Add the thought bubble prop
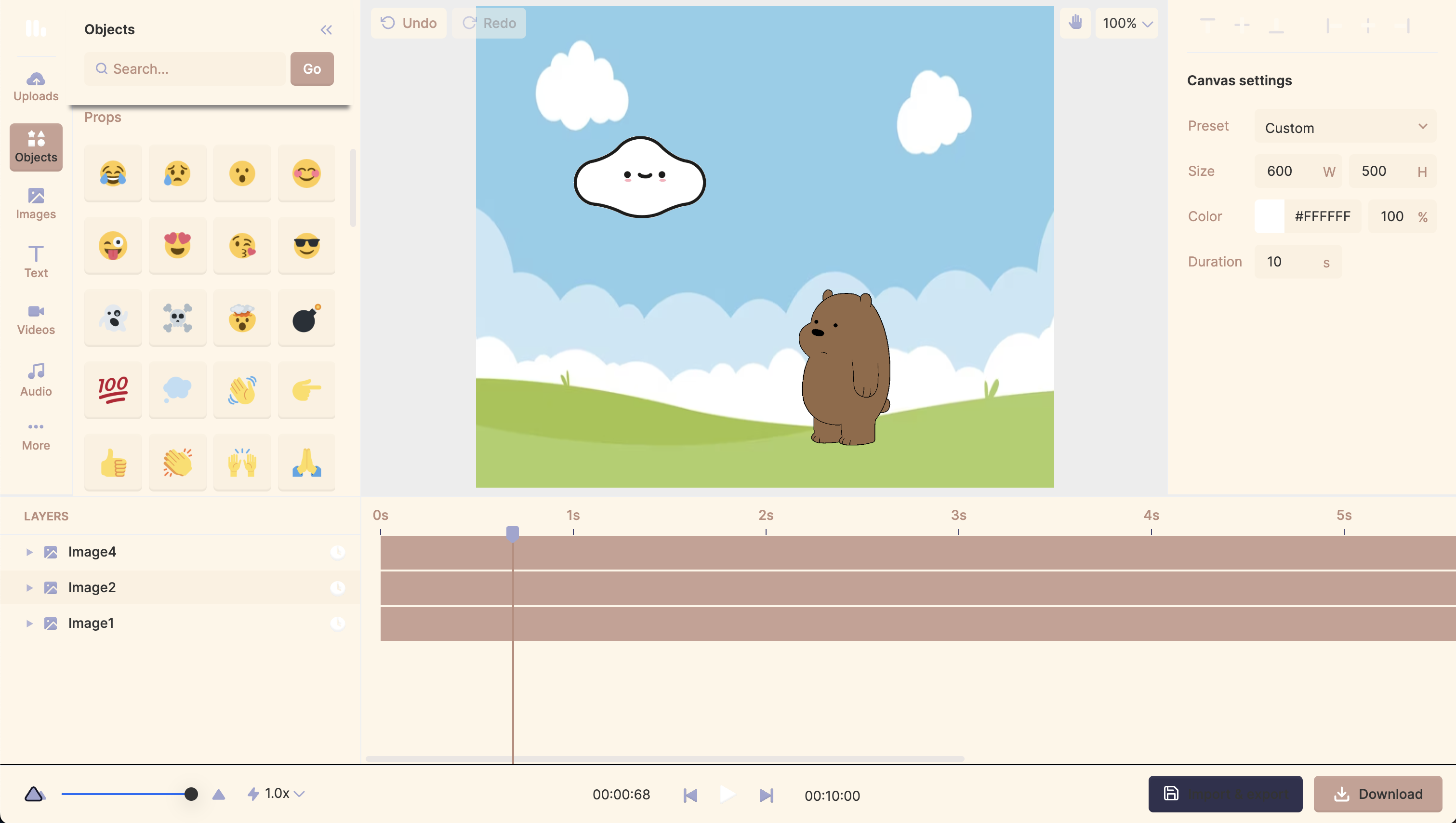Screen dimensions: 1456x823 click(177, 390)
